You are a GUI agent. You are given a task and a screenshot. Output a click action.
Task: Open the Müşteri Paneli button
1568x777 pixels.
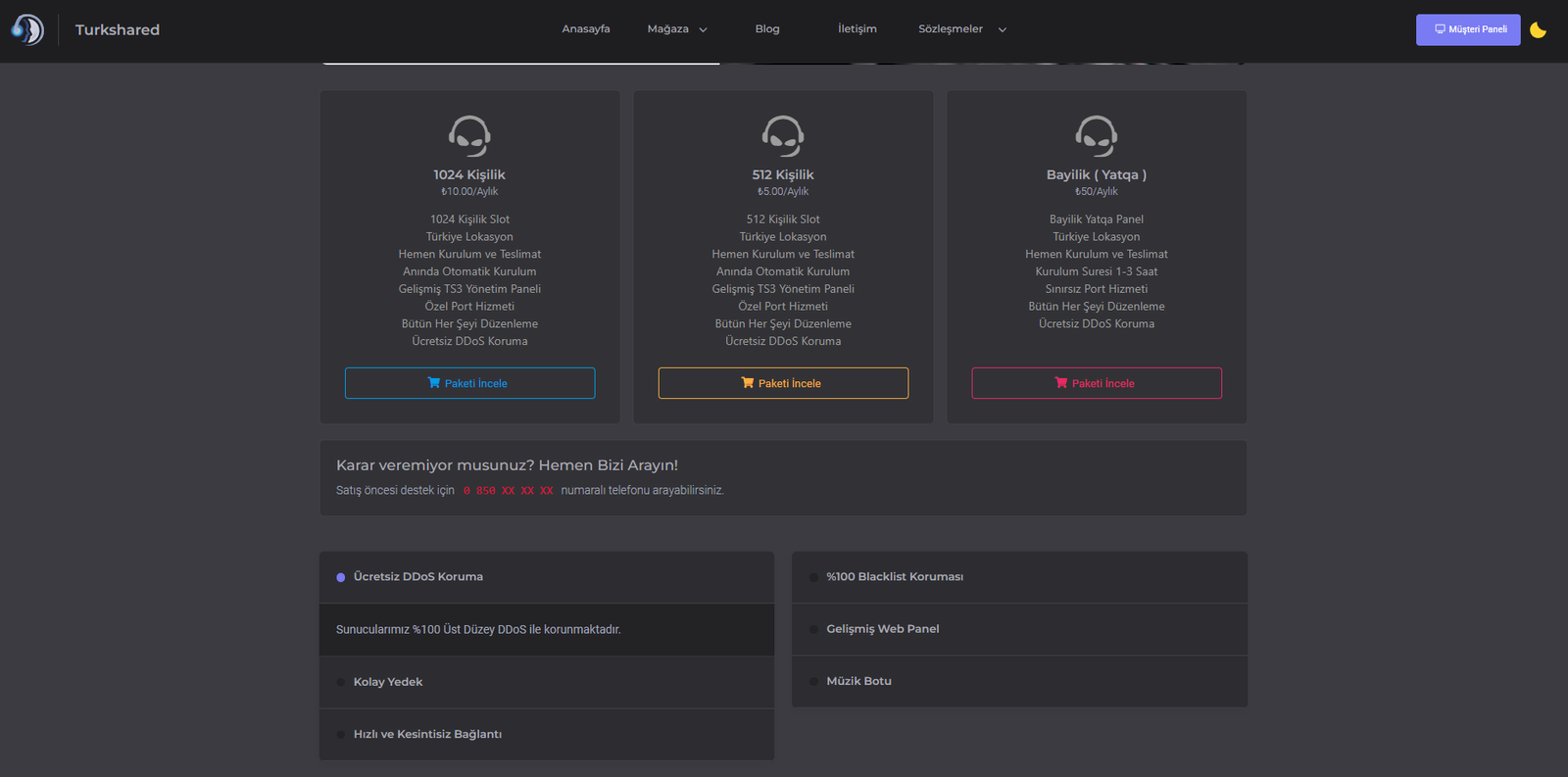pos(1467,29)
